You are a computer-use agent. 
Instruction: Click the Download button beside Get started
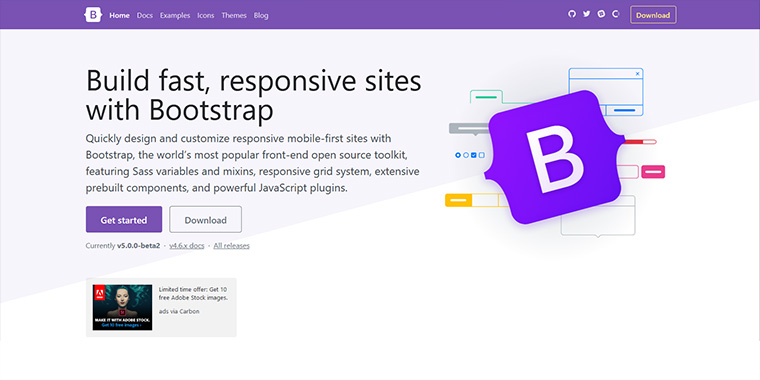click(206, 220)
